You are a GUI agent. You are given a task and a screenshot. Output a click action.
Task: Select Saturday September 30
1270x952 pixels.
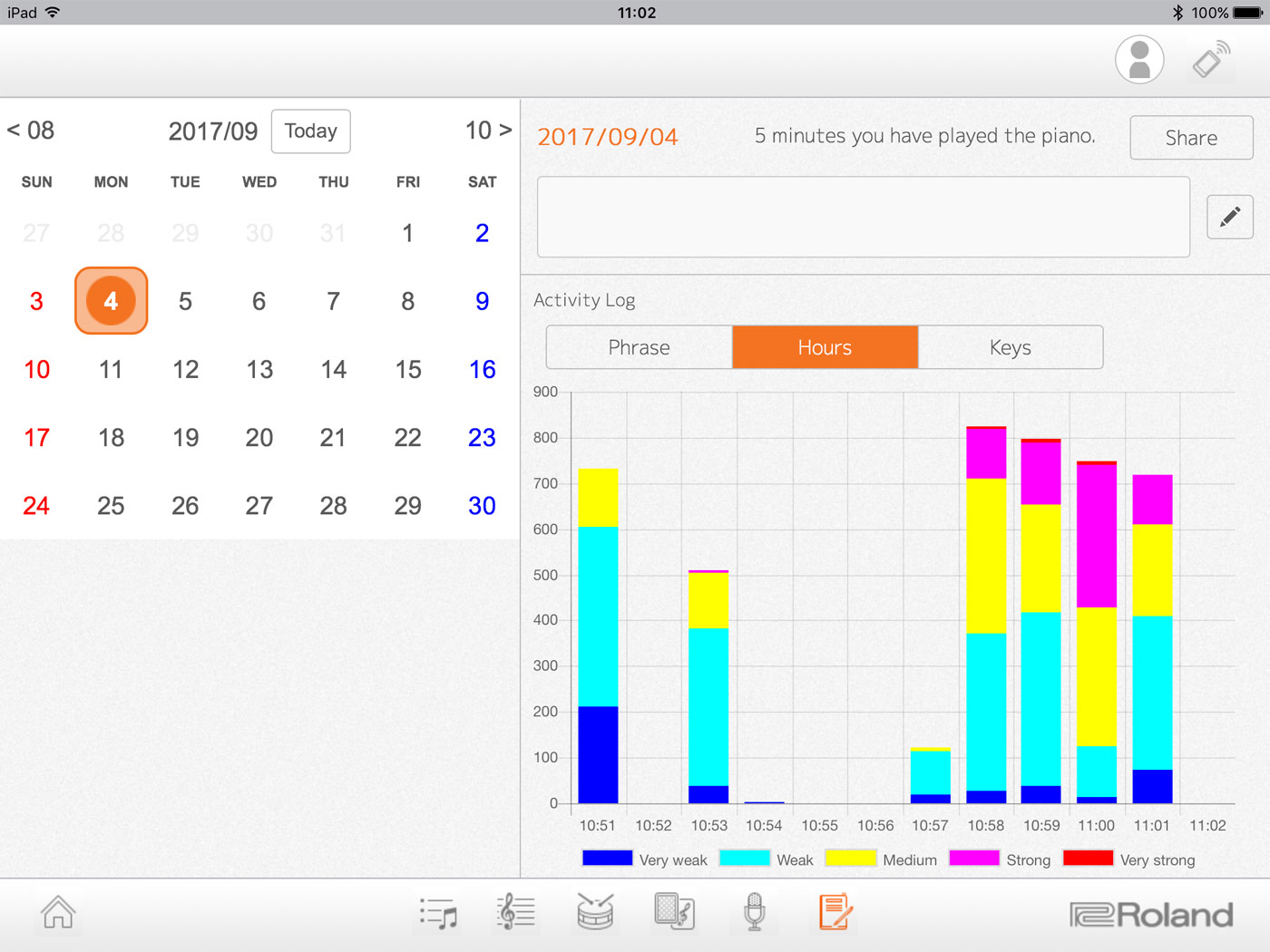click(x=483, y=505)
